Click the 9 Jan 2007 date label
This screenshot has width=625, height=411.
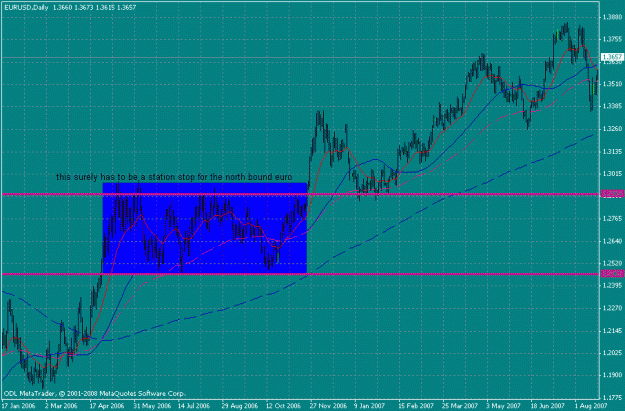(x=370, y=406)
